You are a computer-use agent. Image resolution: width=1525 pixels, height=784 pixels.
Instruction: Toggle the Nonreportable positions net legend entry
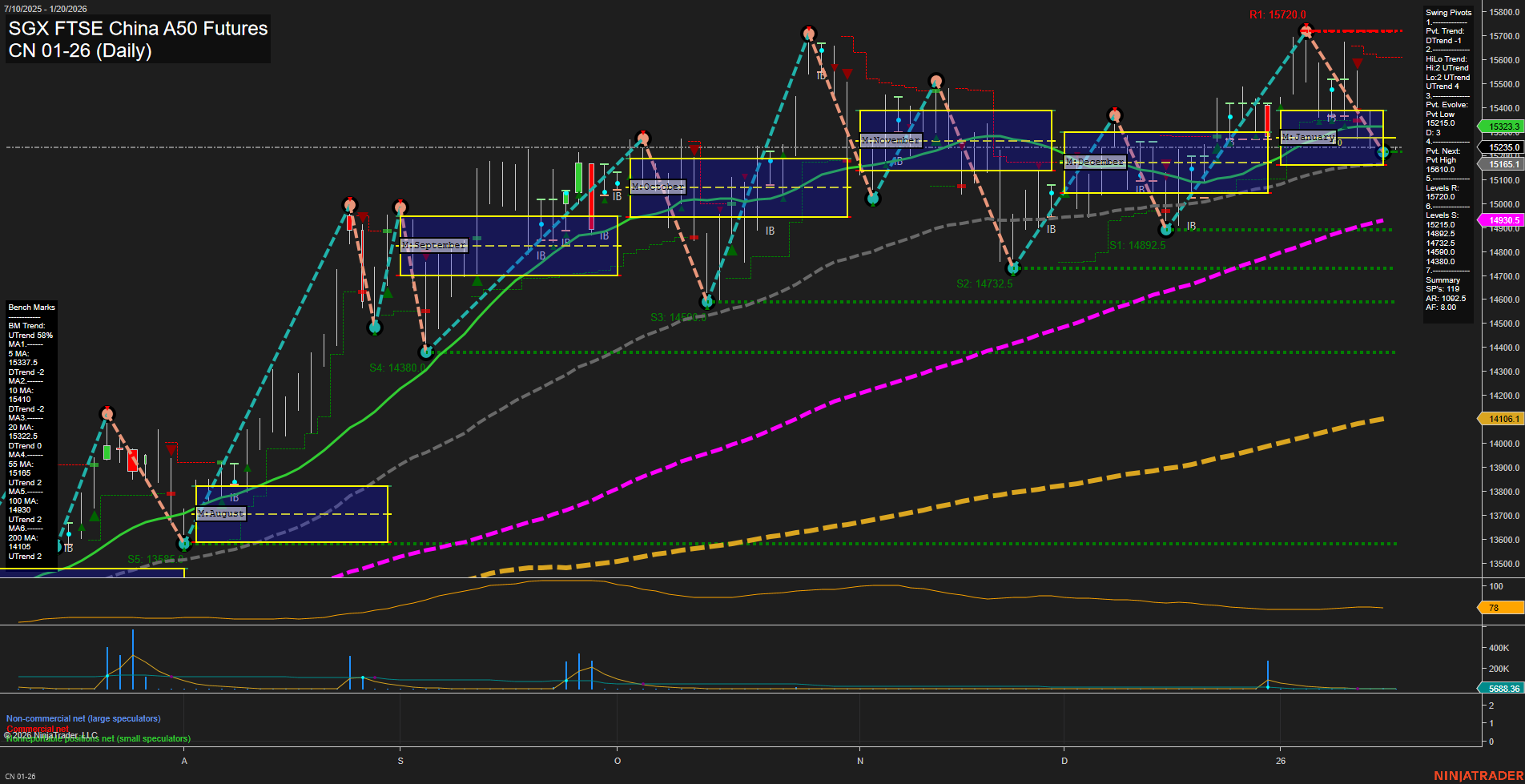[x=96, y=739]
